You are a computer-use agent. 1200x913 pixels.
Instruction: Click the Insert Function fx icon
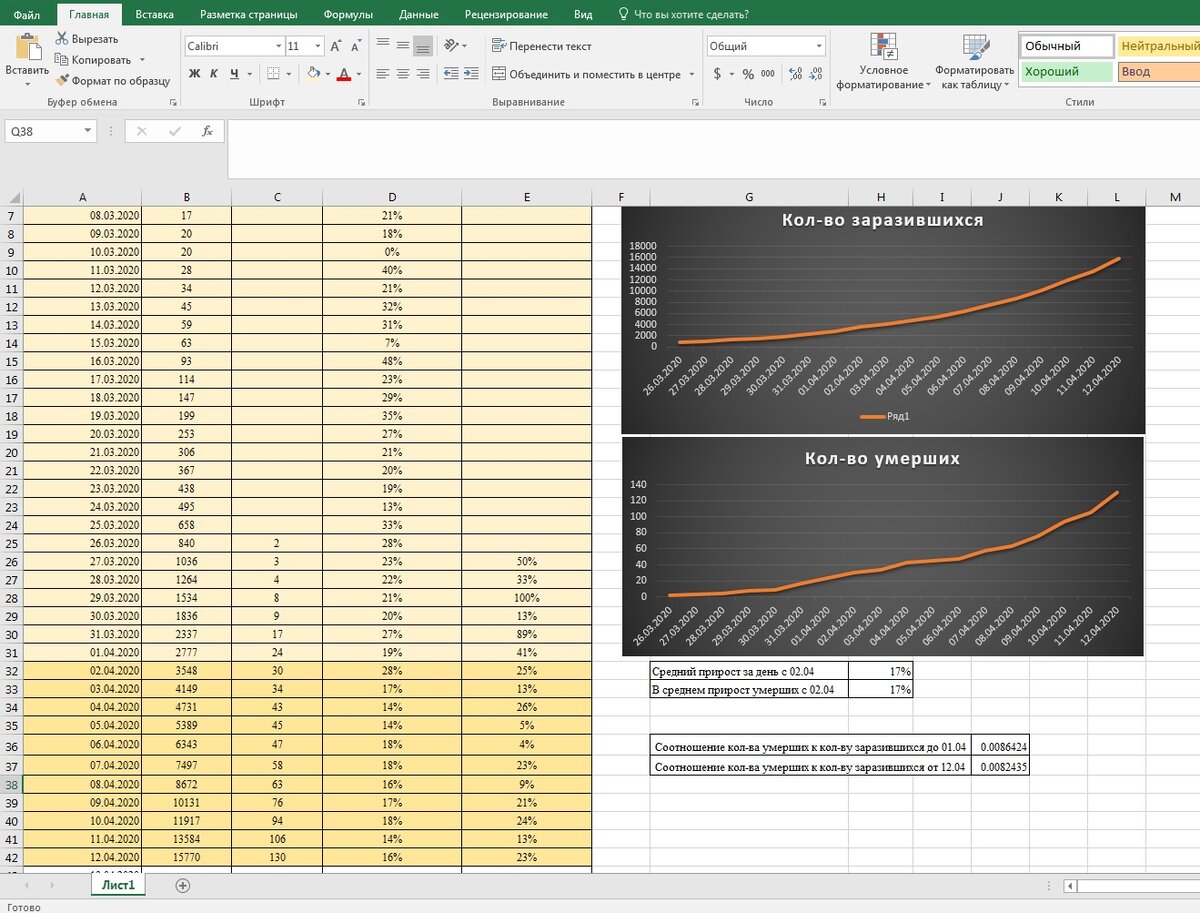point(207,131)
